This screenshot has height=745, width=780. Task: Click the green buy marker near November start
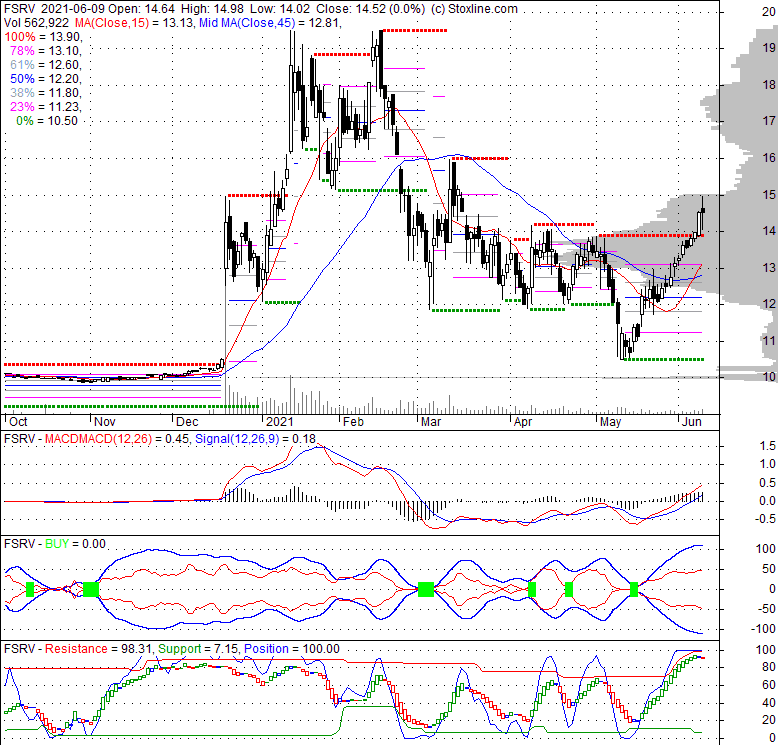91,589
